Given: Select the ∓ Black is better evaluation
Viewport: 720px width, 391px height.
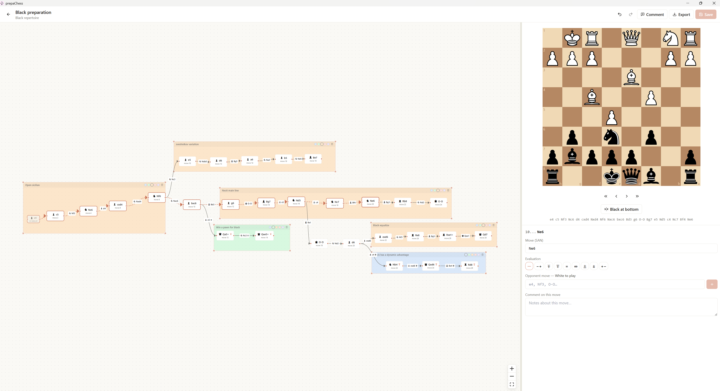Looking at the screenshot, I should [549, 266].
